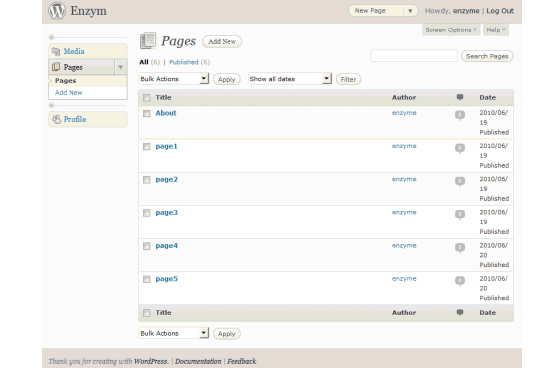Open the page2 title link

(166, 180)
